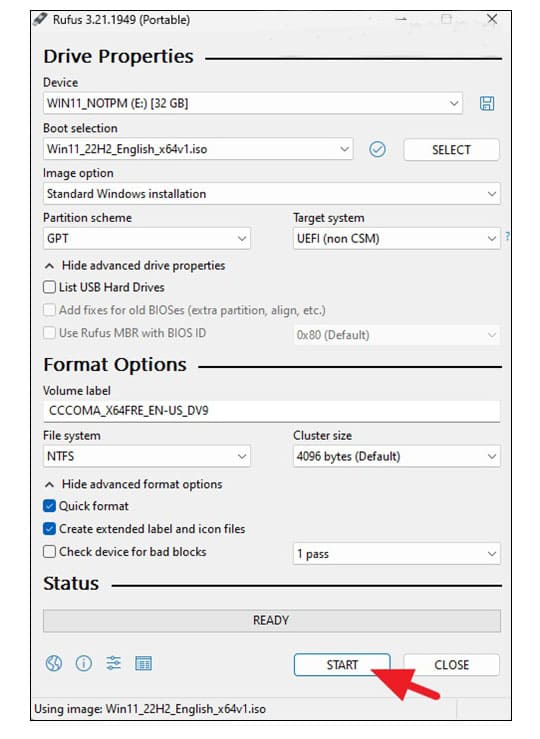Open the language globe icon
The image size is (540, 739).
point(54,664)
